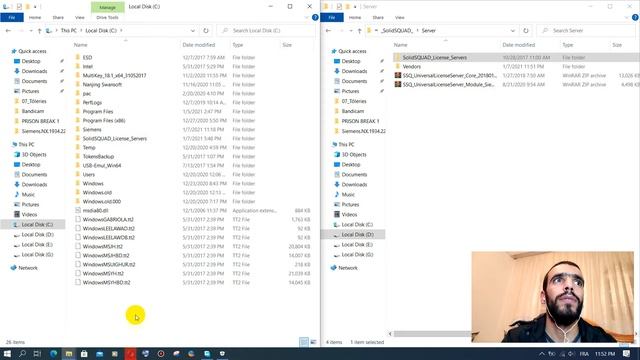Click This PC in the left address bar
640x360 pixels.
click(69, 31)
